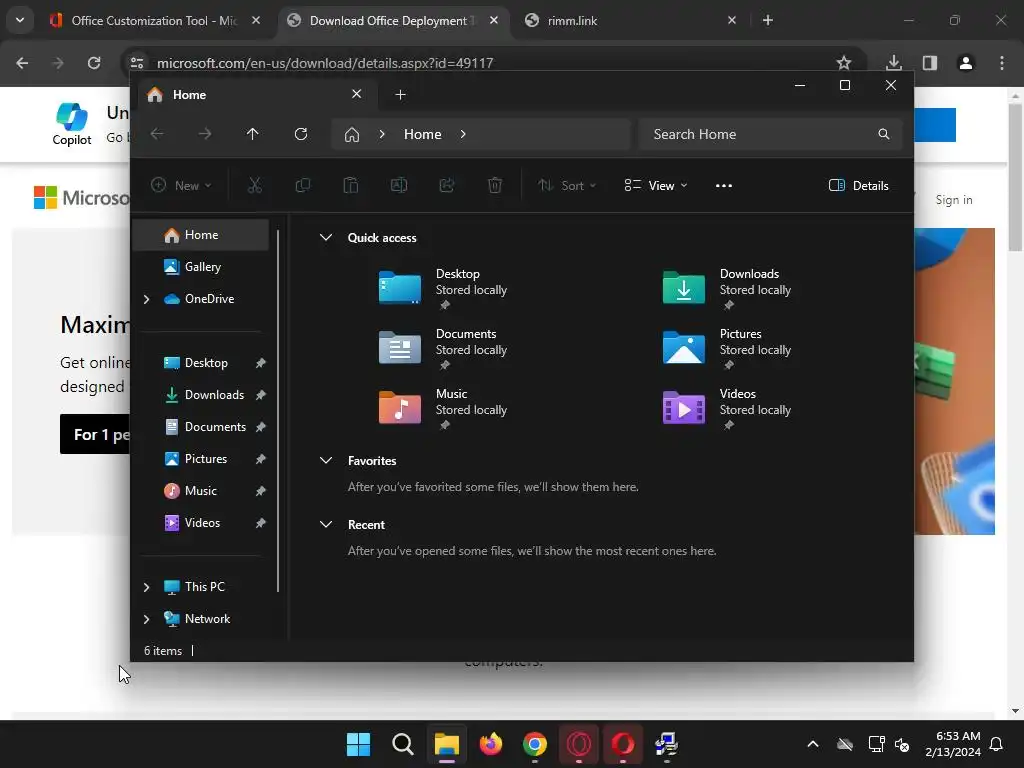Open the Sort dropdown menu
The width and height of the screenshot is (1024, 768).
(567, 185)
